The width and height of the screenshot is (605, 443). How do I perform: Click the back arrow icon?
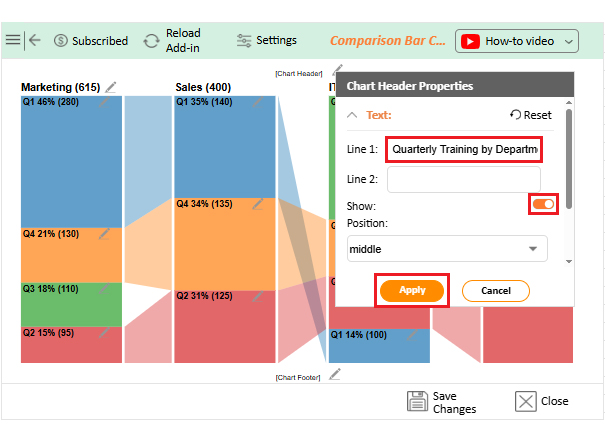(x=35, y=40)
